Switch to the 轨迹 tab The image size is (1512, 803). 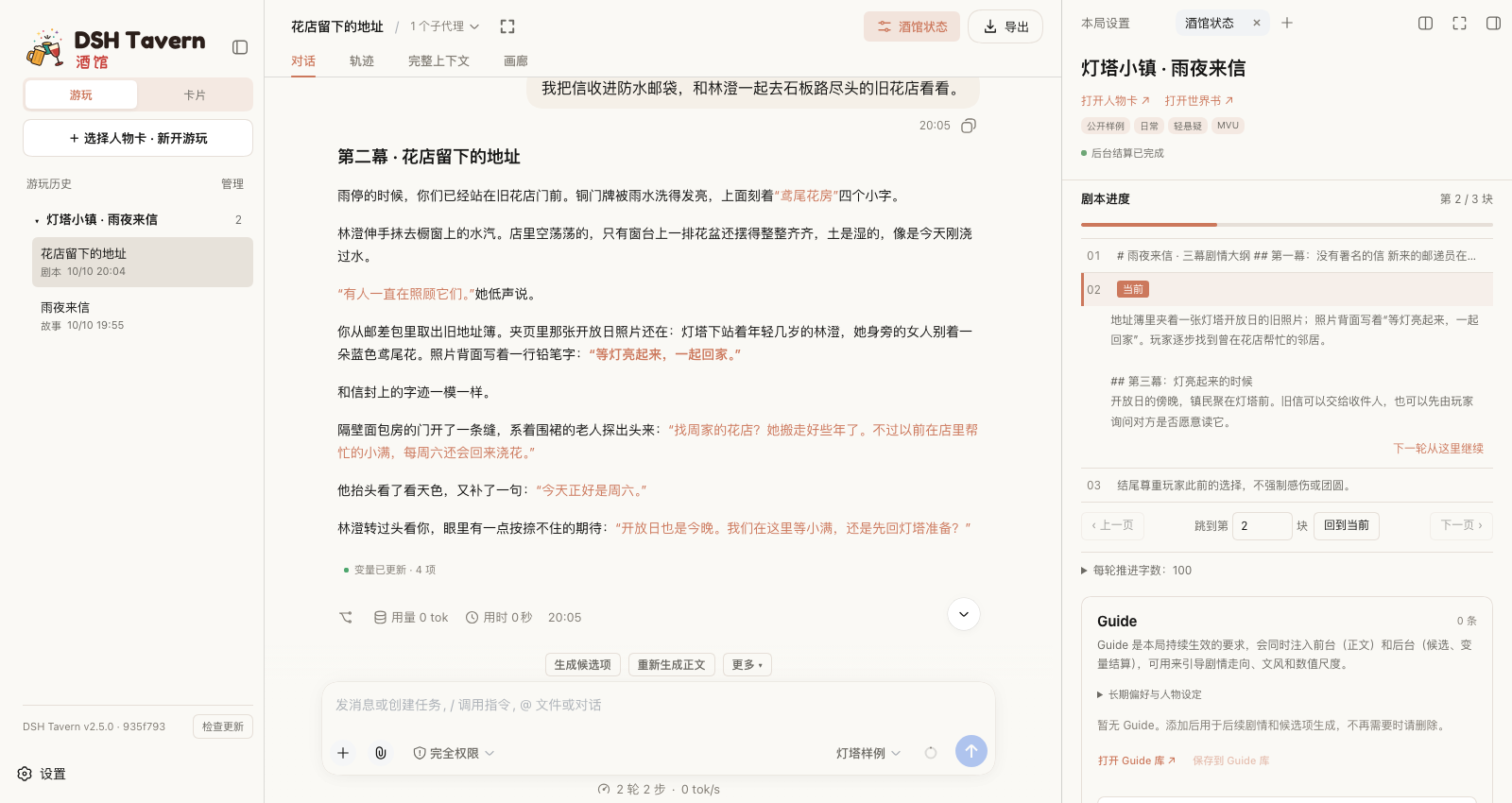362,61
